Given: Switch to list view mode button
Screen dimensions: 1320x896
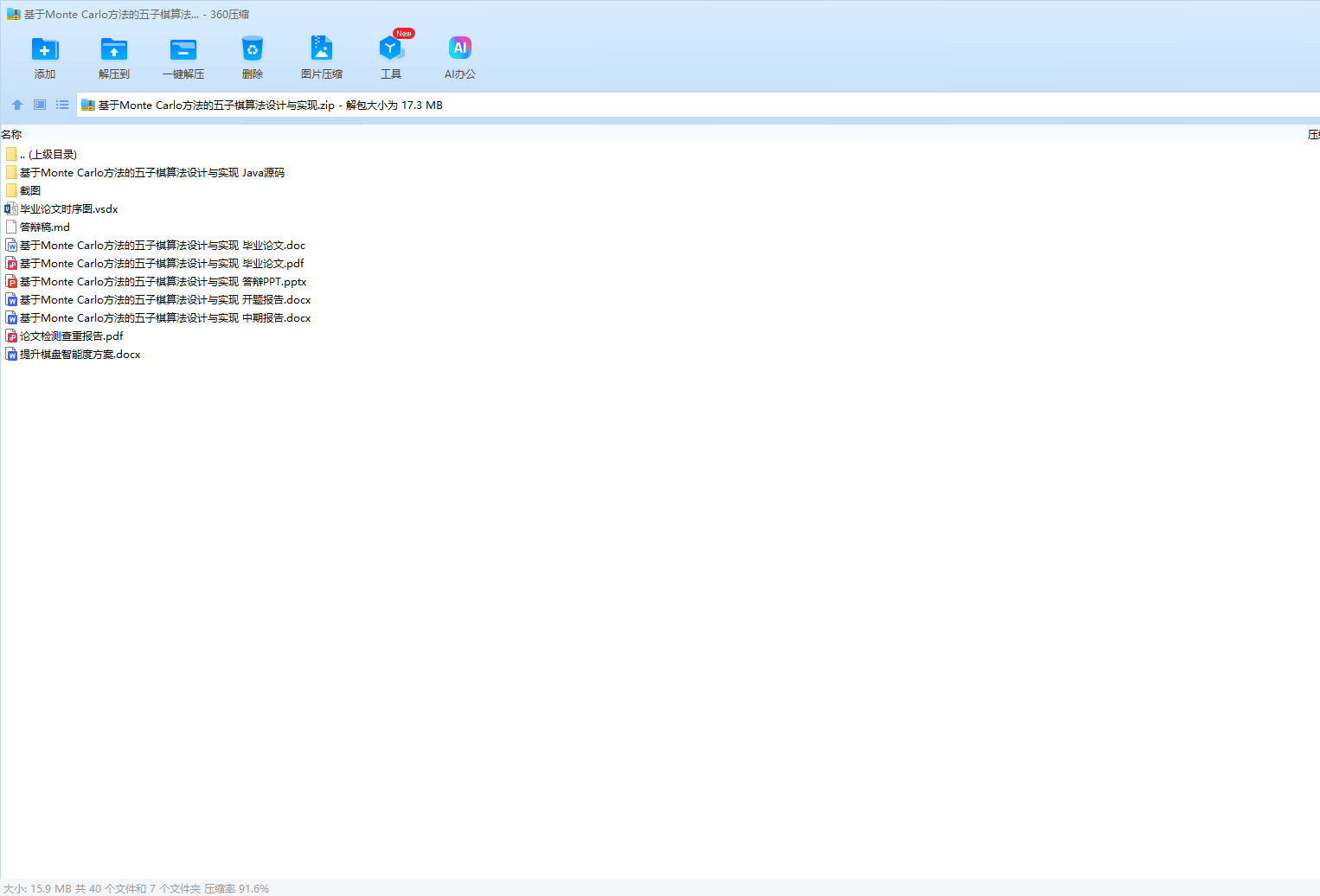Looking at the screenshot, I should click(62, 105).
